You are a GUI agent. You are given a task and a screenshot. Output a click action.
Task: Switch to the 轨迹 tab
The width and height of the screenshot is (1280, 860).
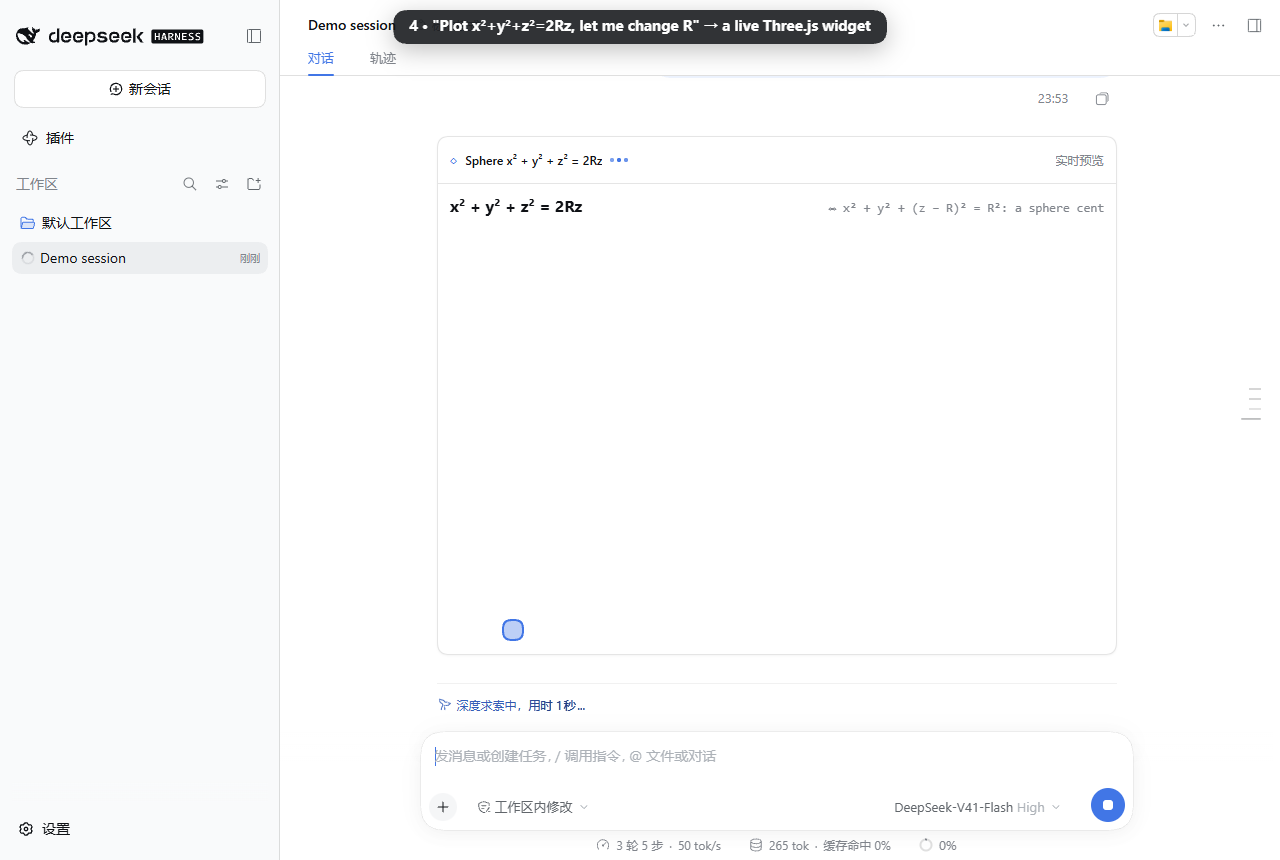(383, 58)
